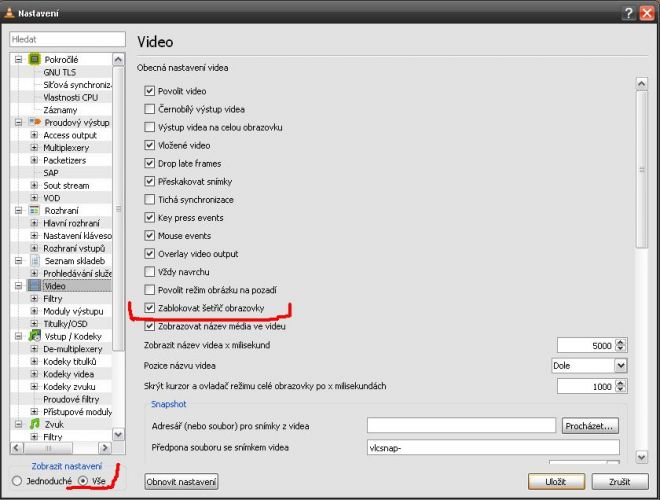Click settings pane scrollbar down arrow
The width and height of the screenshot is (660, 500).
point(641,457)
